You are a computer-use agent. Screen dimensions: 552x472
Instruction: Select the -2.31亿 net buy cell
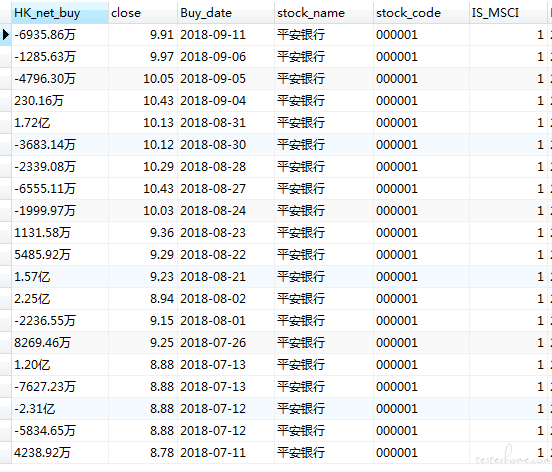click(x=60, y=409)
